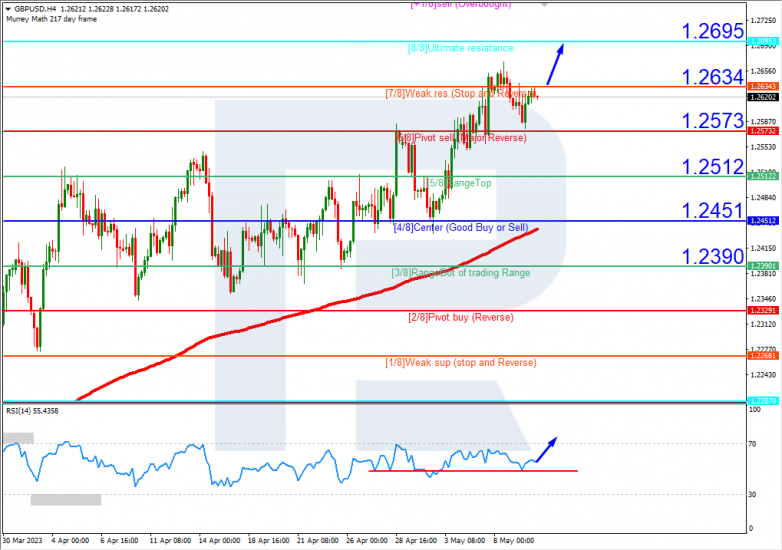Select the [2/8]Pivot buy (Reverse) label
782x550 pixels.
tap(461, 317)
